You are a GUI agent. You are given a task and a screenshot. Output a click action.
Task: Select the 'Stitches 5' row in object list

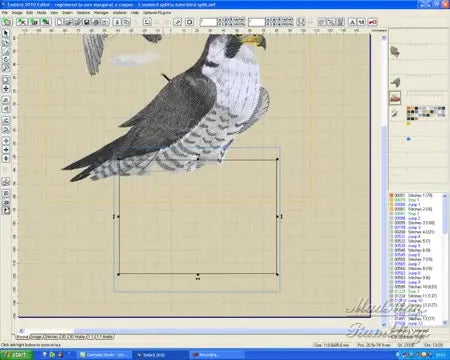pos(416,241)
